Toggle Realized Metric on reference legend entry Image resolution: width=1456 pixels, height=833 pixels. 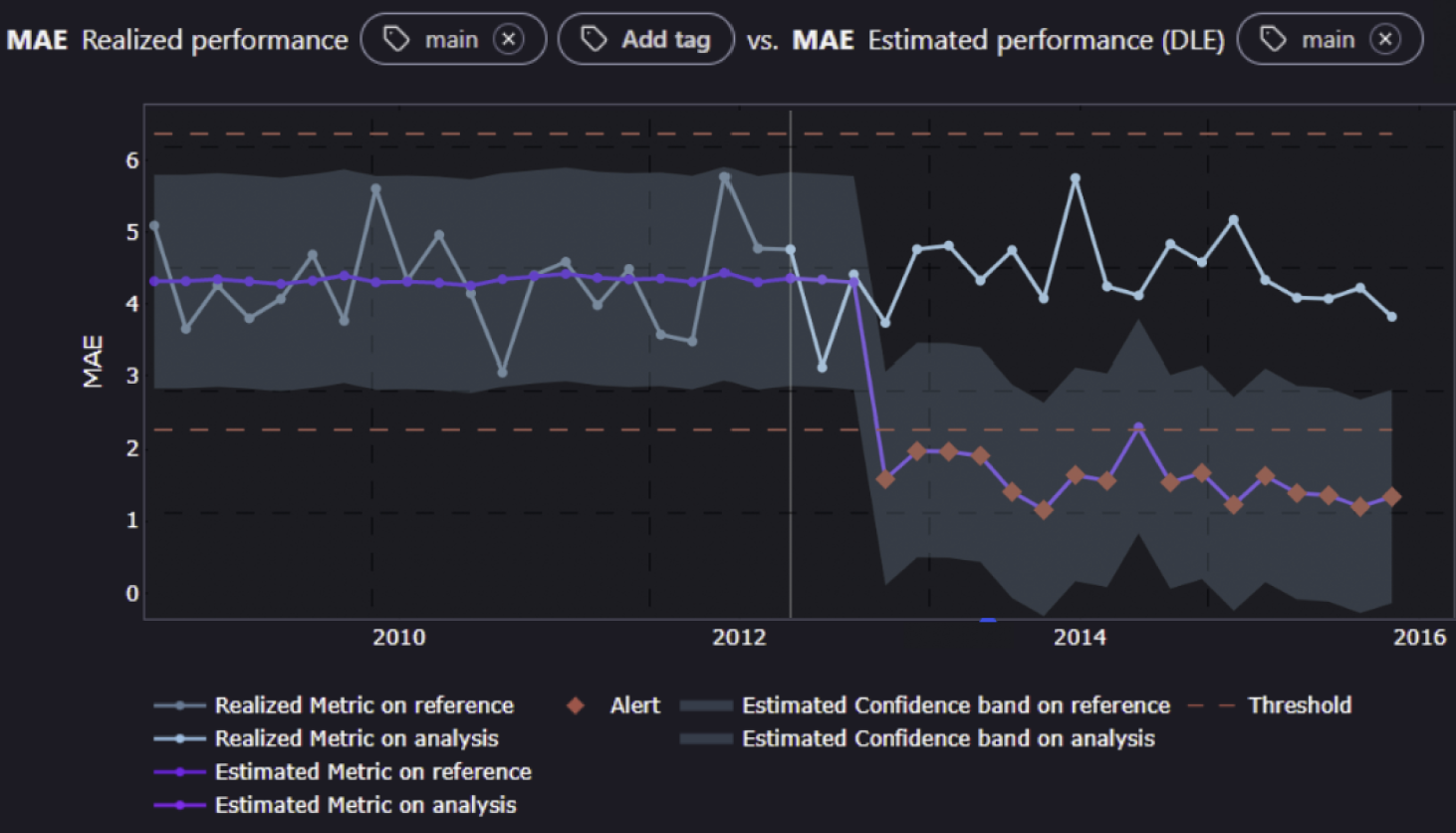tap(364, 705)
